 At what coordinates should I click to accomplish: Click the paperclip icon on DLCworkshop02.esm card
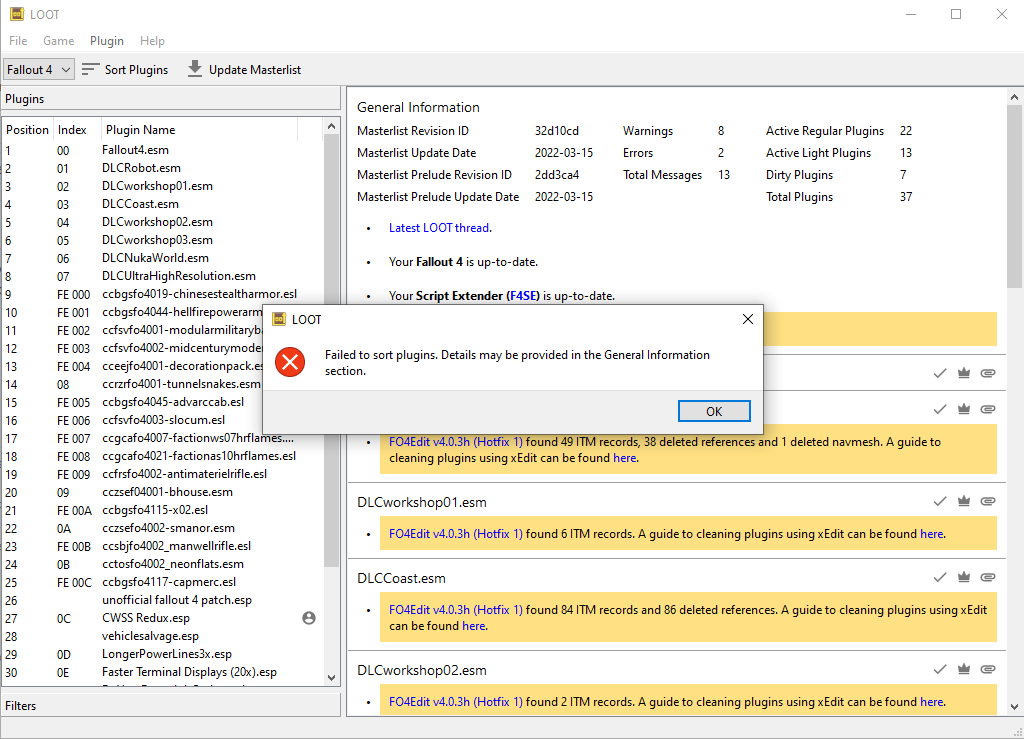point(988,669)
